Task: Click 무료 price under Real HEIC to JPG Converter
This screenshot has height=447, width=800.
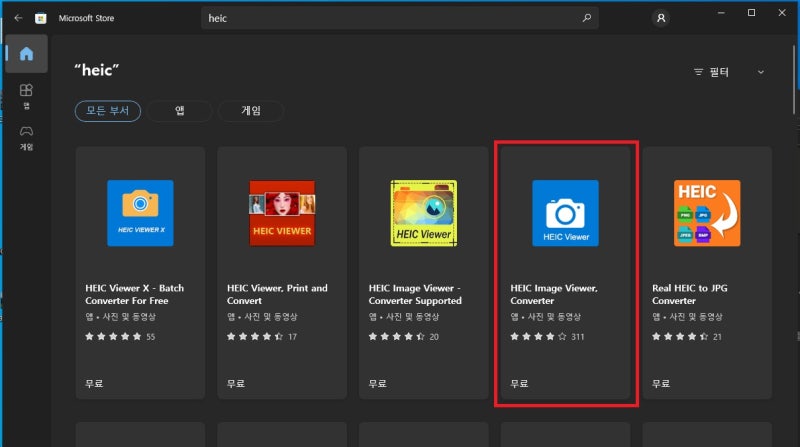Action: [x=661, y=383]
